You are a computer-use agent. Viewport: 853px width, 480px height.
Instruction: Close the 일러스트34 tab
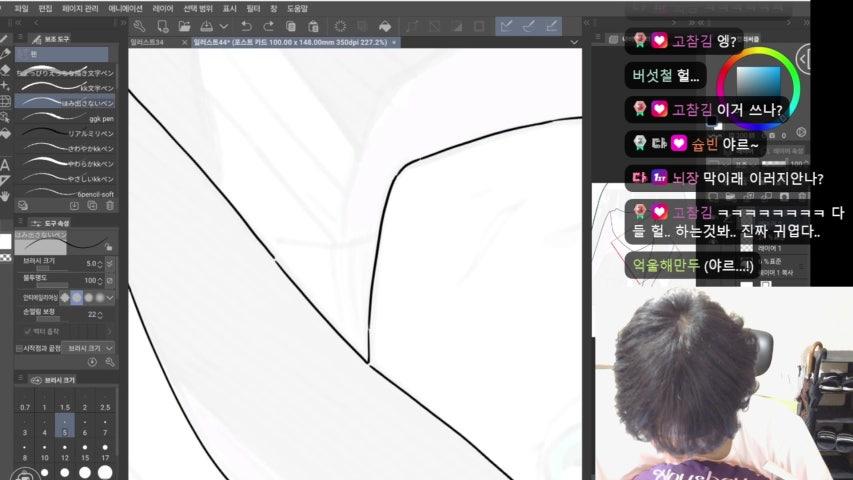tap(184, 42)
